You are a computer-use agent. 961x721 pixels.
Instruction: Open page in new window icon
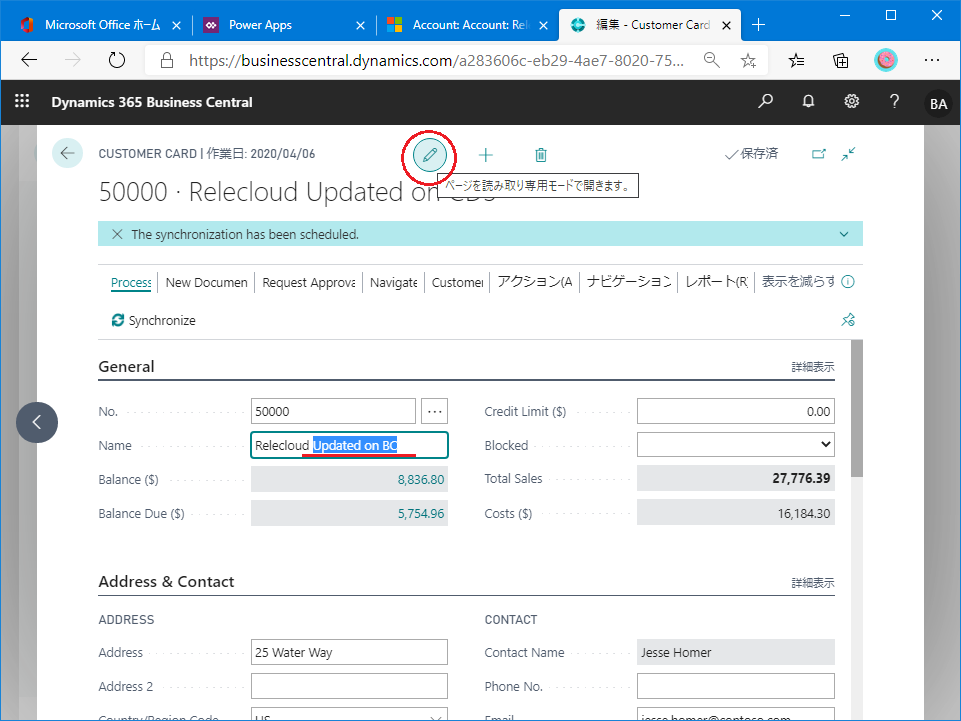pyautogui.click(x=819, y=154)
